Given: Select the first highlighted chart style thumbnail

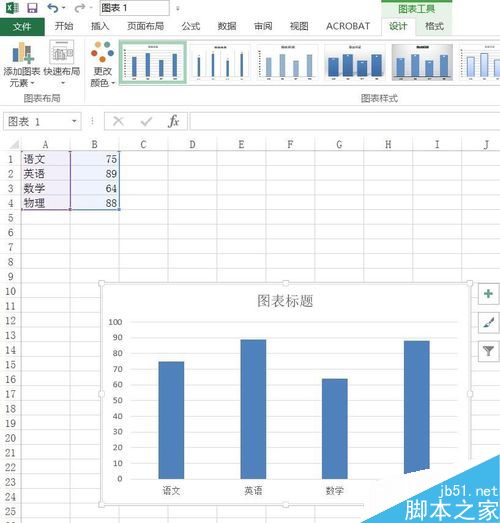Looking at the screenshot, I should pos(153,63).
